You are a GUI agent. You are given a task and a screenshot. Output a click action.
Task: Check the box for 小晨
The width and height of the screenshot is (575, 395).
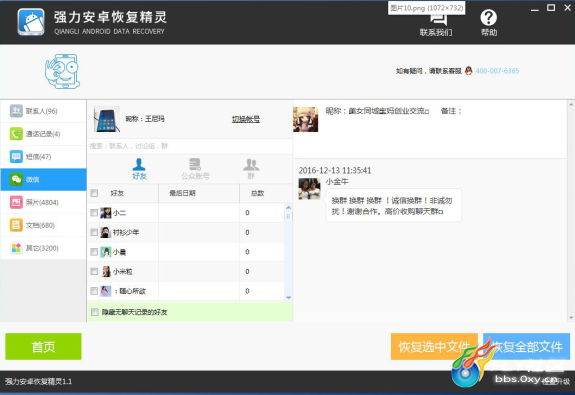94,252
